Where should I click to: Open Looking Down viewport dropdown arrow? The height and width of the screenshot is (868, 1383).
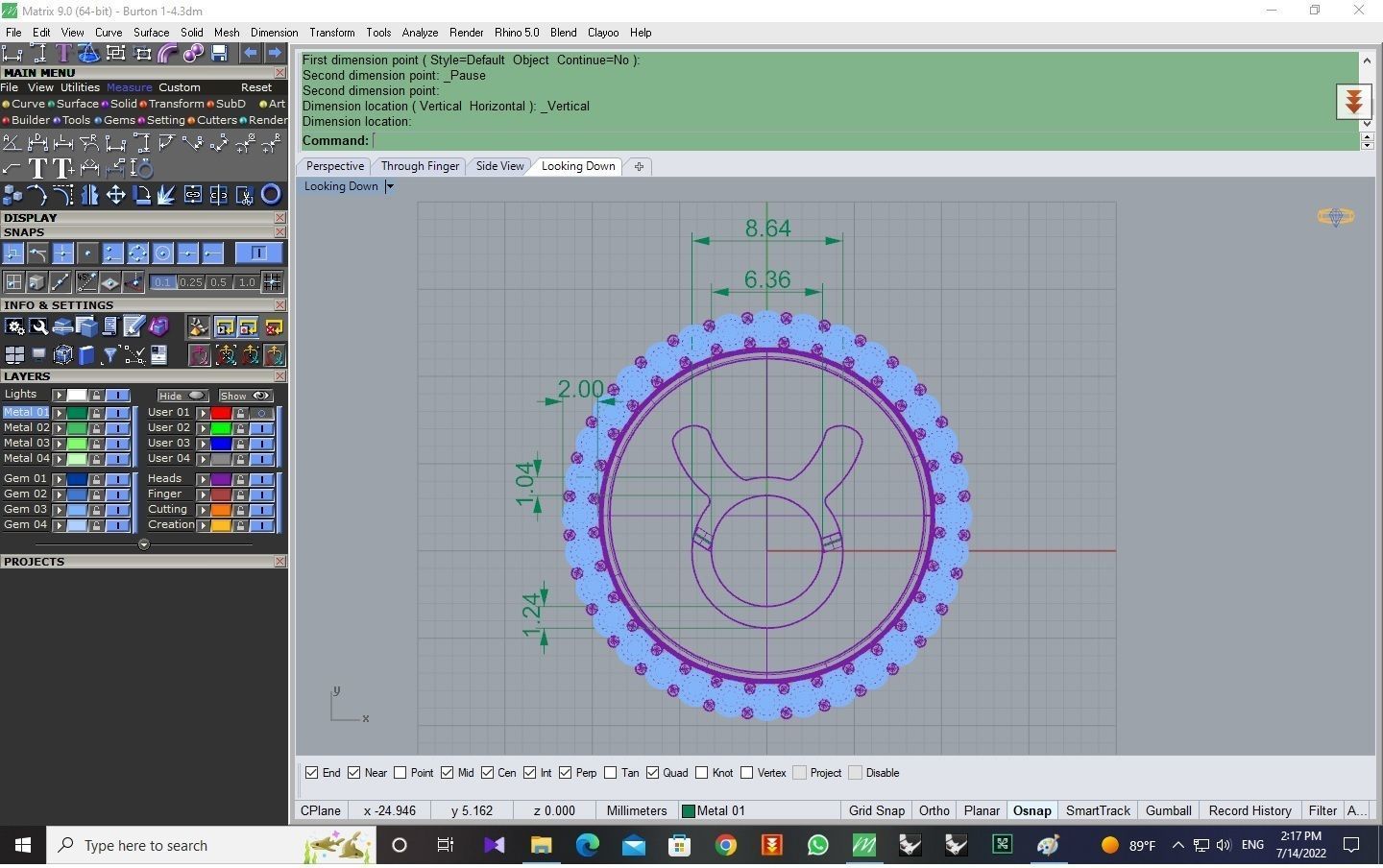(389, 186)
